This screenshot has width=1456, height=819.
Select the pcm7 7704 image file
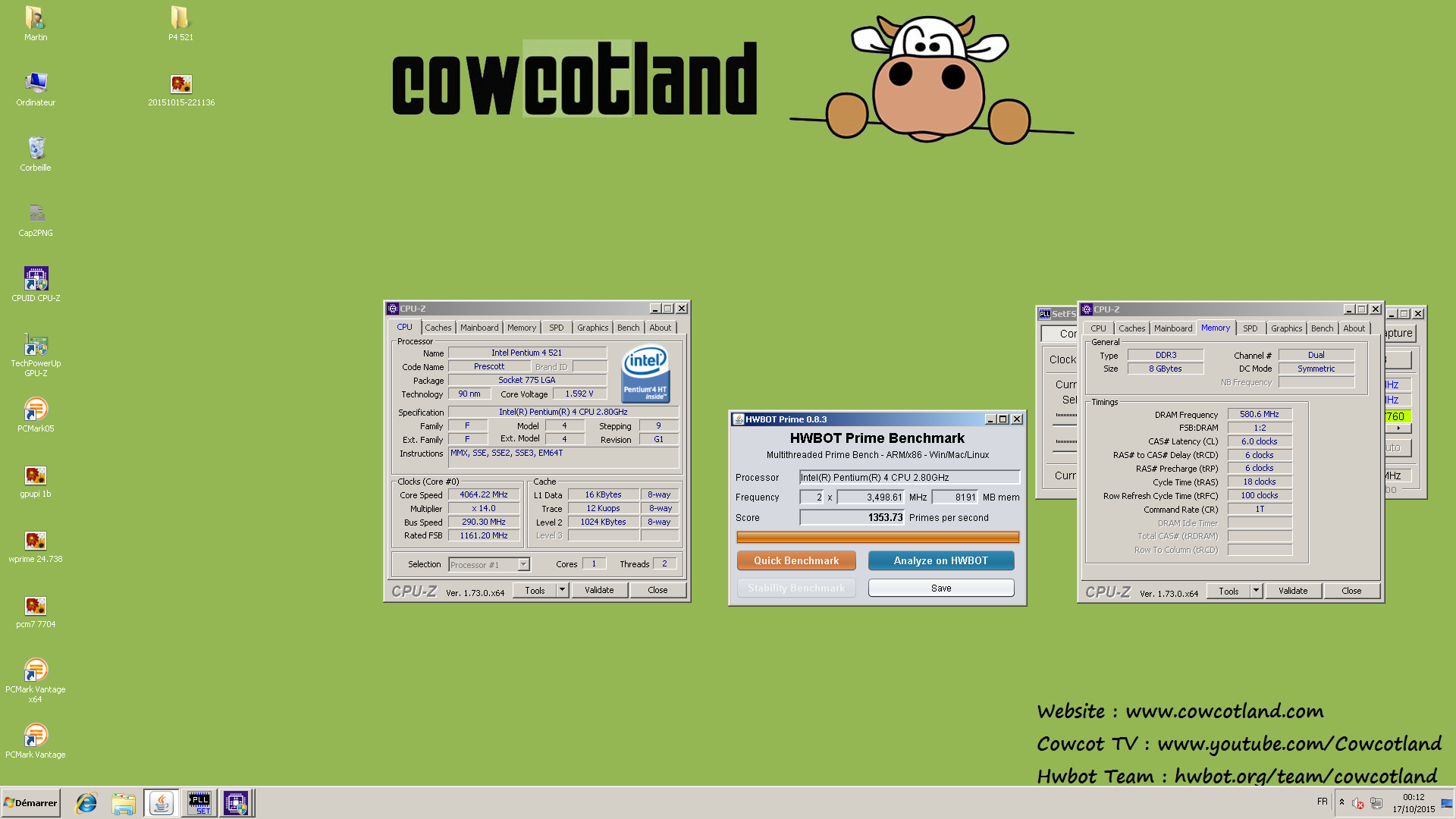click(x=36, y=610)
